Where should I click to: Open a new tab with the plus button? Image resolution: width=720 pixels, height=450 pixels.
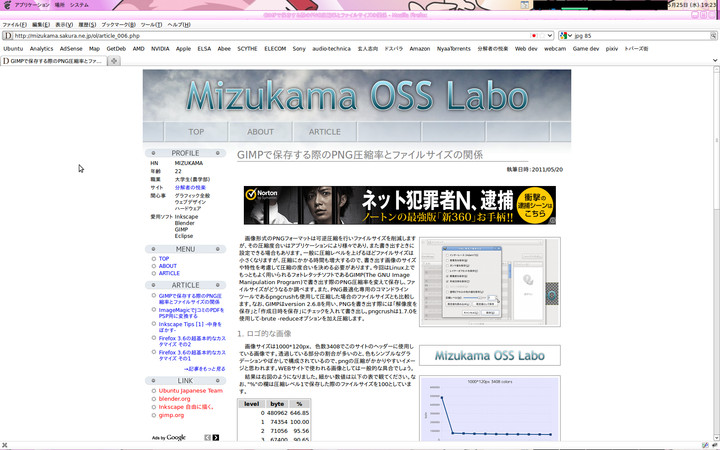tap(114, 61)
